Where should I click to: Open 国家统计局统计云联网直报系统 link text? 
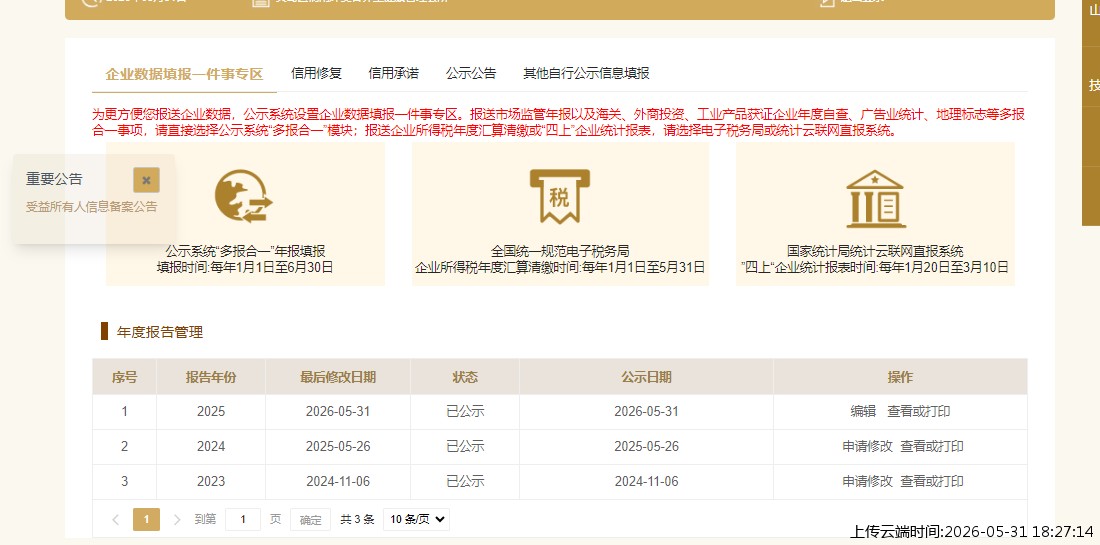coord(876,251)
